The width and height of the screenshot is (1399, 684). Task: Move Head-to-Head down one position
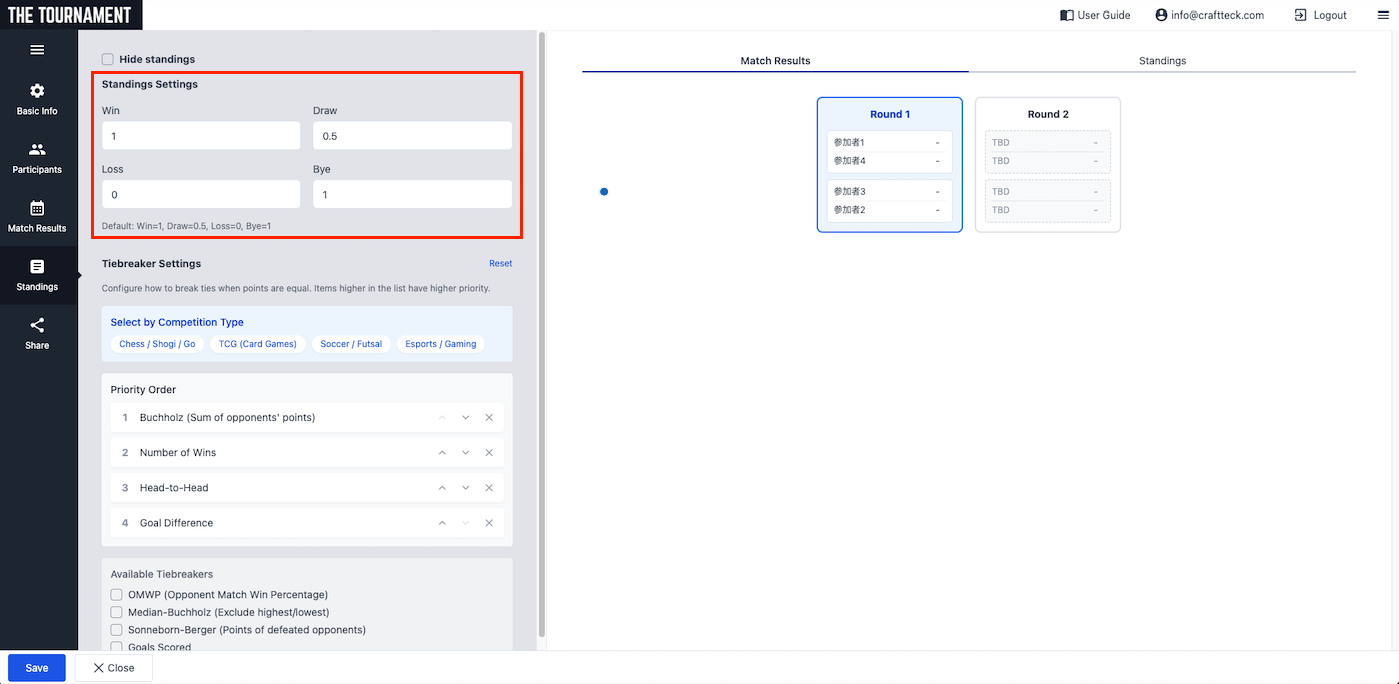[465, 488]
